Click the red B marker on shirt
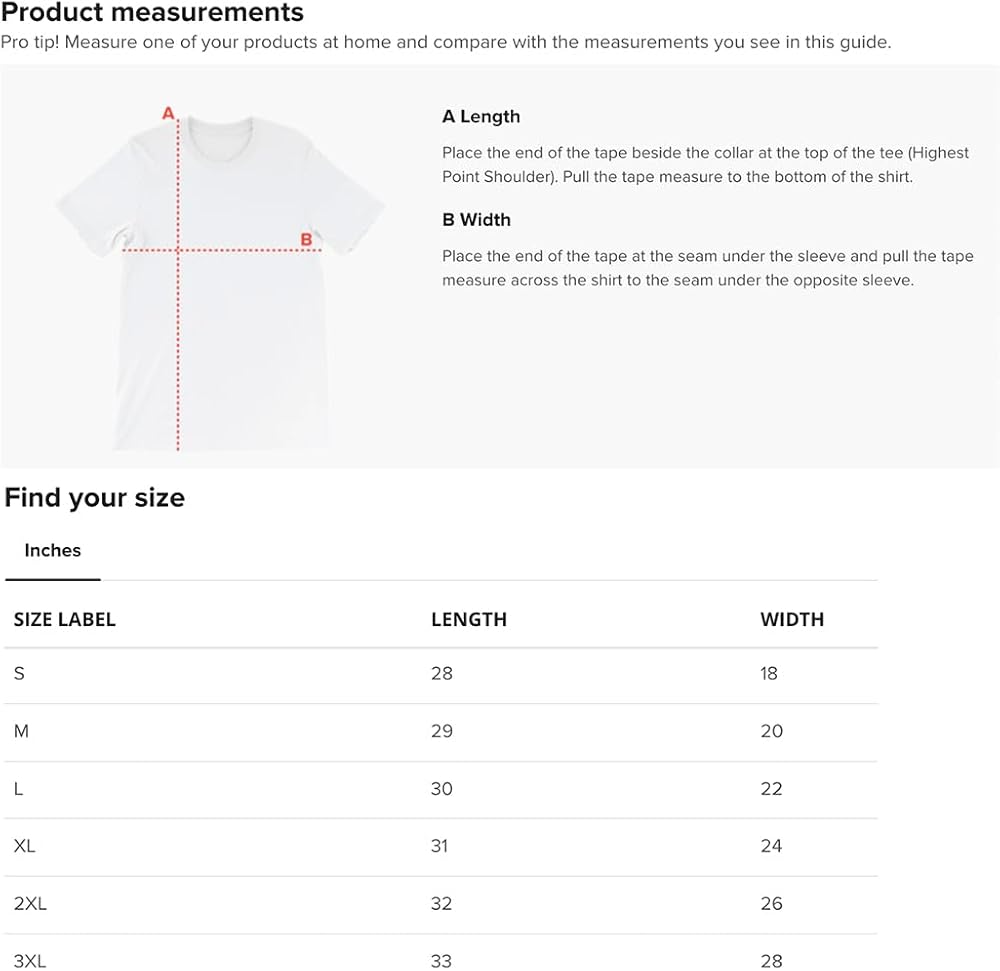 click(306, 240)
